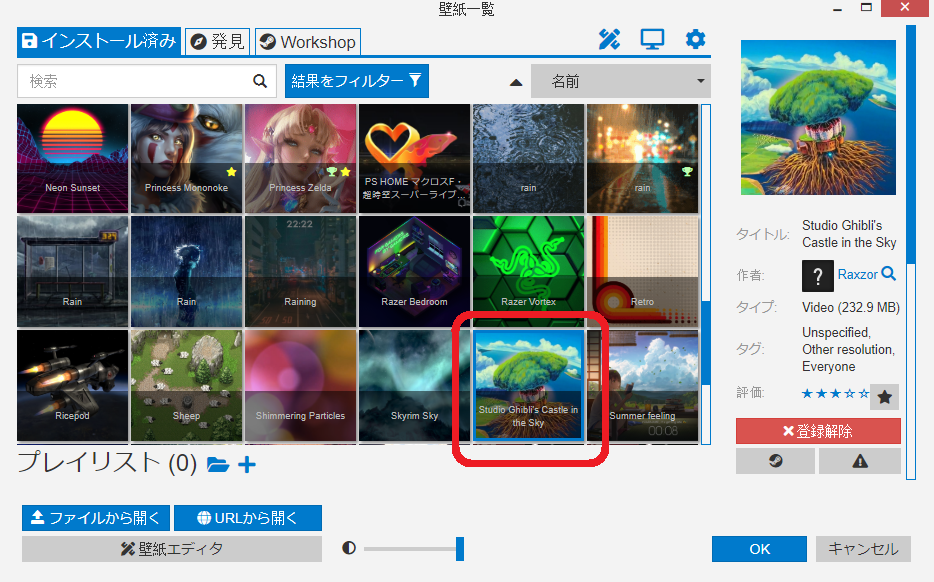Click the プレイリスト (0) heading
The height and width of the screenshot is (582, 934).
(x=107, y=463)
